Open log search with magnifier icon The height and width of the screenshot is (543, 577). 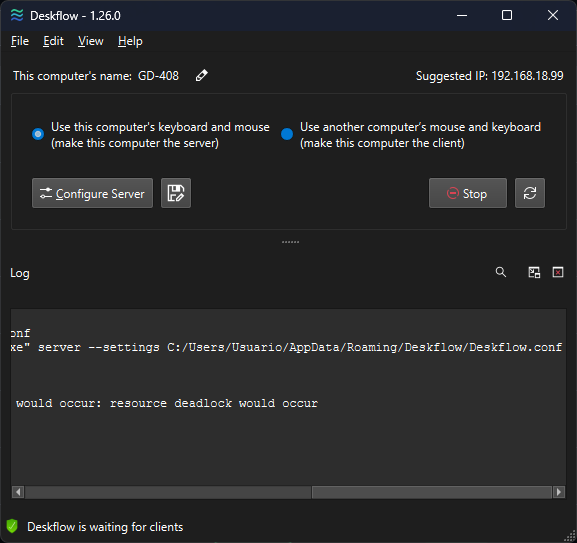pos(500,272)
